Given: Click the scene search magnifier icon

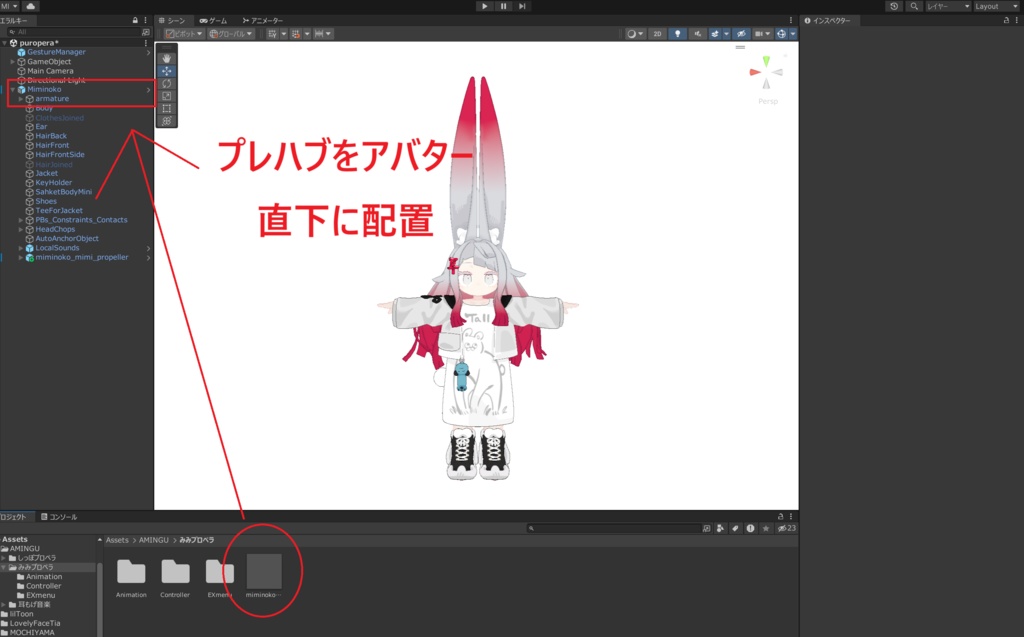Looking at the screenshot, I should [x=916, y=6].
